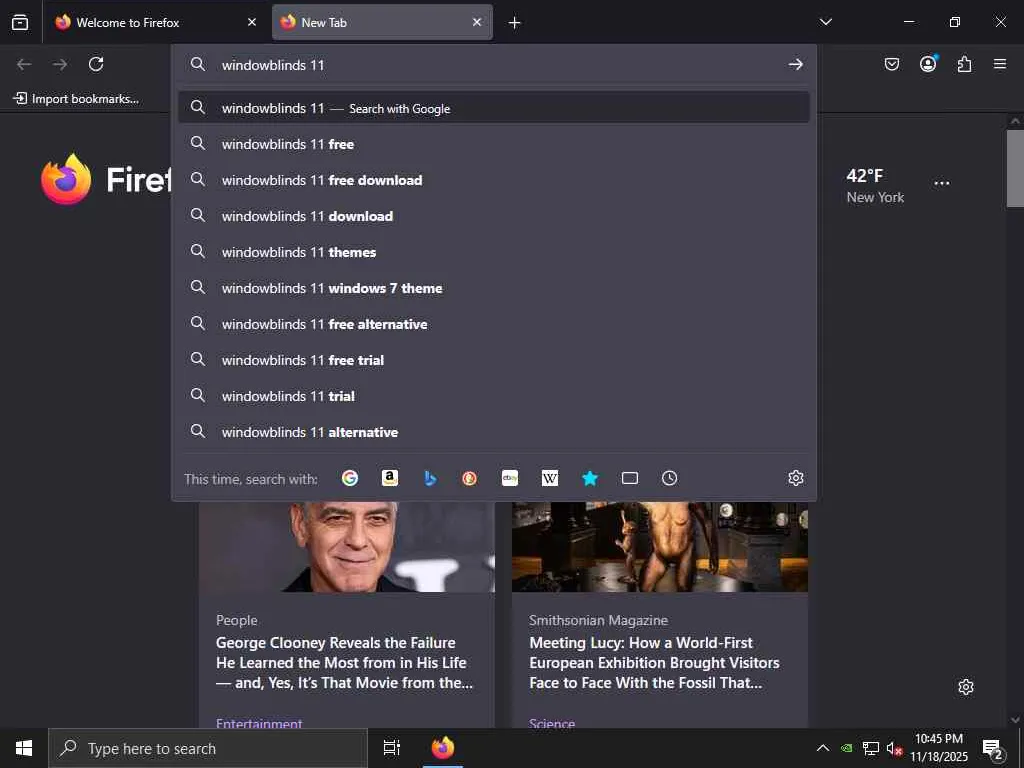Search this time with Amazon

(x=390, y=478)
